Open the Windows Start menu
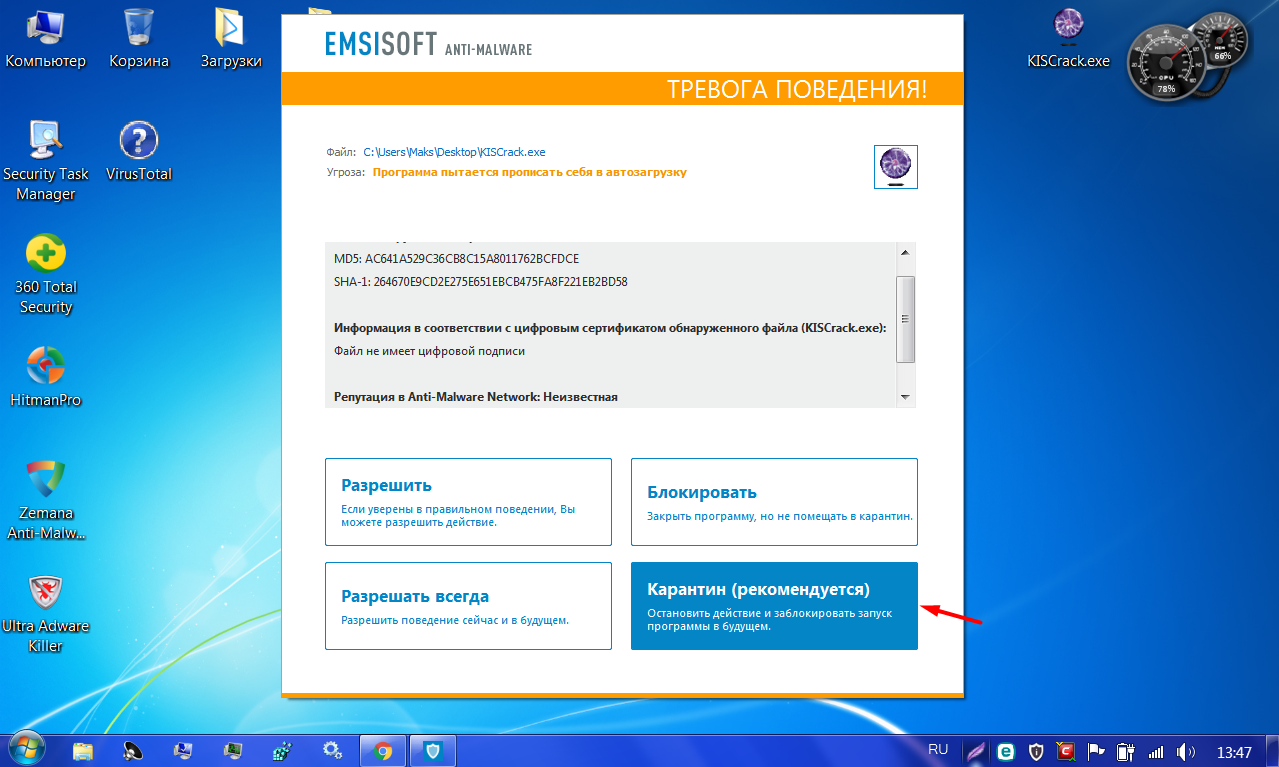 pos(28,748)
